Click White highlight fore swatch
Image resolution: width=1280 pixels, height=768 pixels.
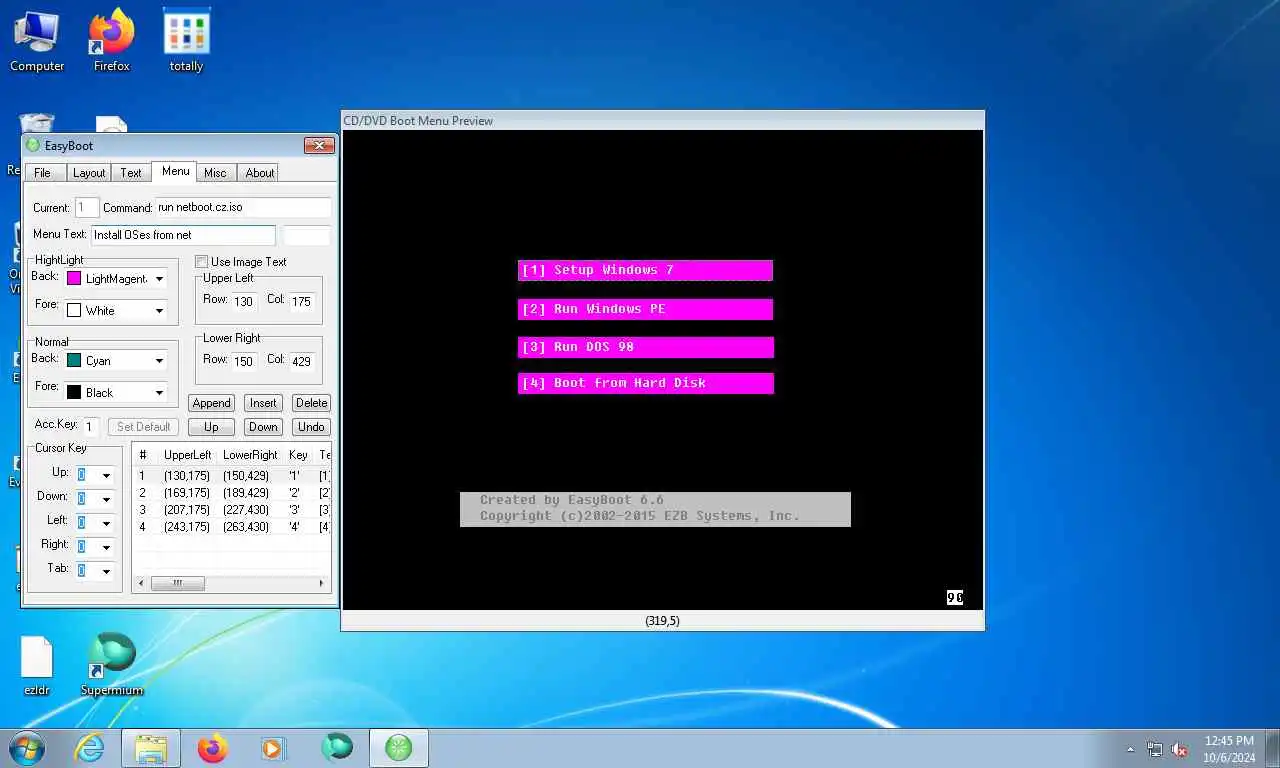tap(74, 311)
